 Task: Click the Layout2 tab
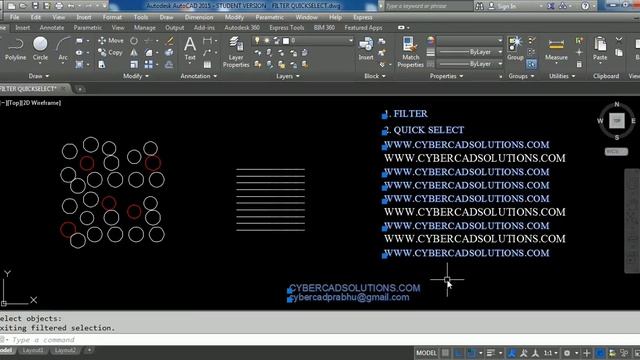coord(65,350)
